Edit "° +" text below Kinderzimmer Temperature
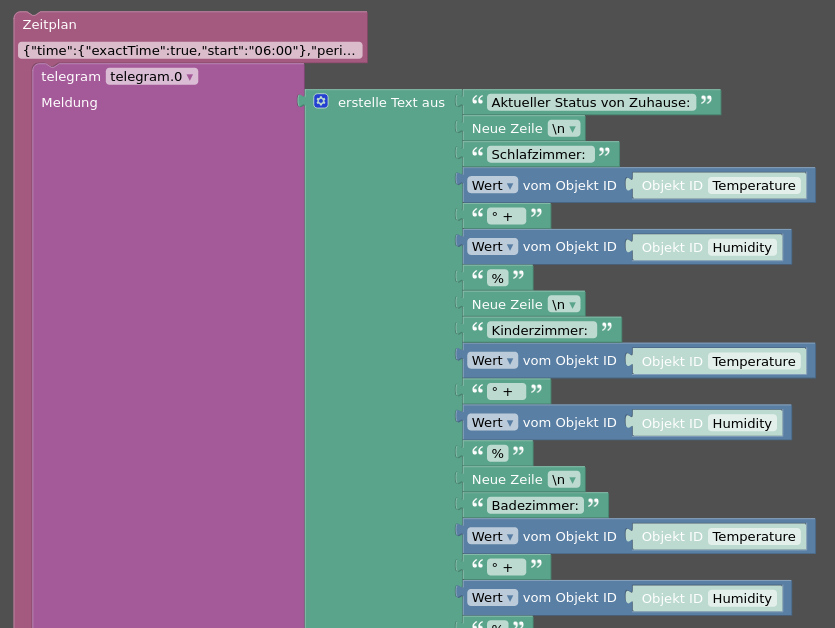Image resolution: width=835 pixels, height=628 pixels. click(506, 392)
